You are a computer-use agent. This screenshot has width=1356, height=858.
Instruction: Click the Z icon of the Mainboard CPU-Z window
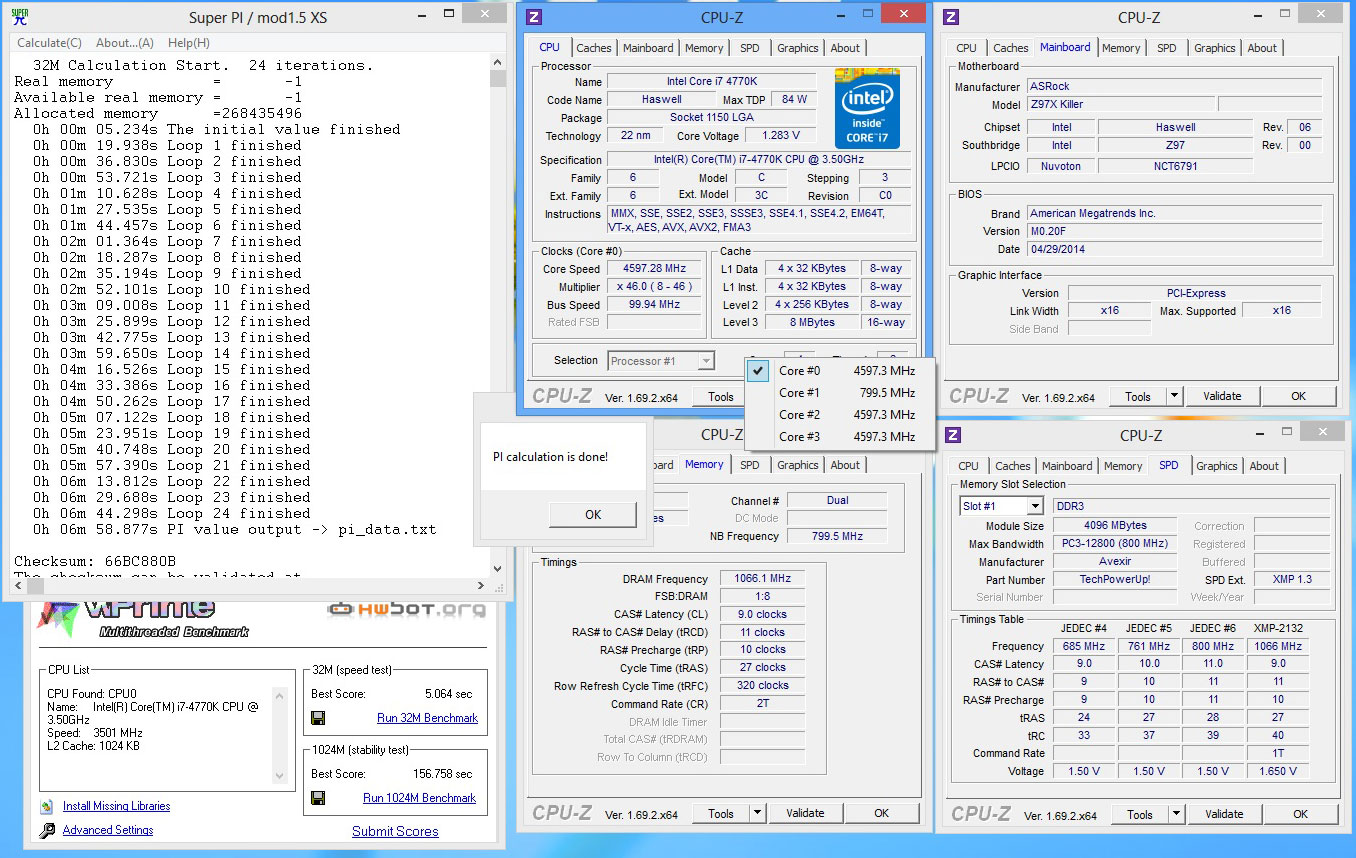point(951,17)
